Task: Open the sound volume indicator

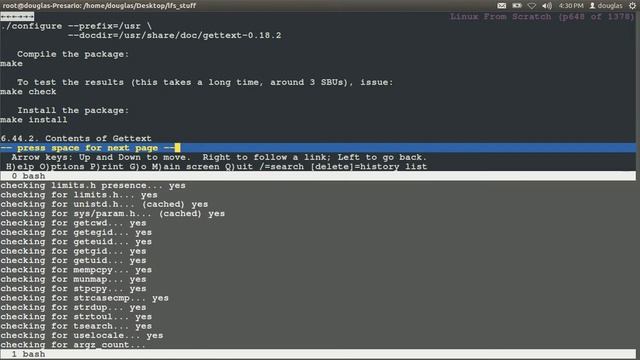Action: tap(547, 6)
